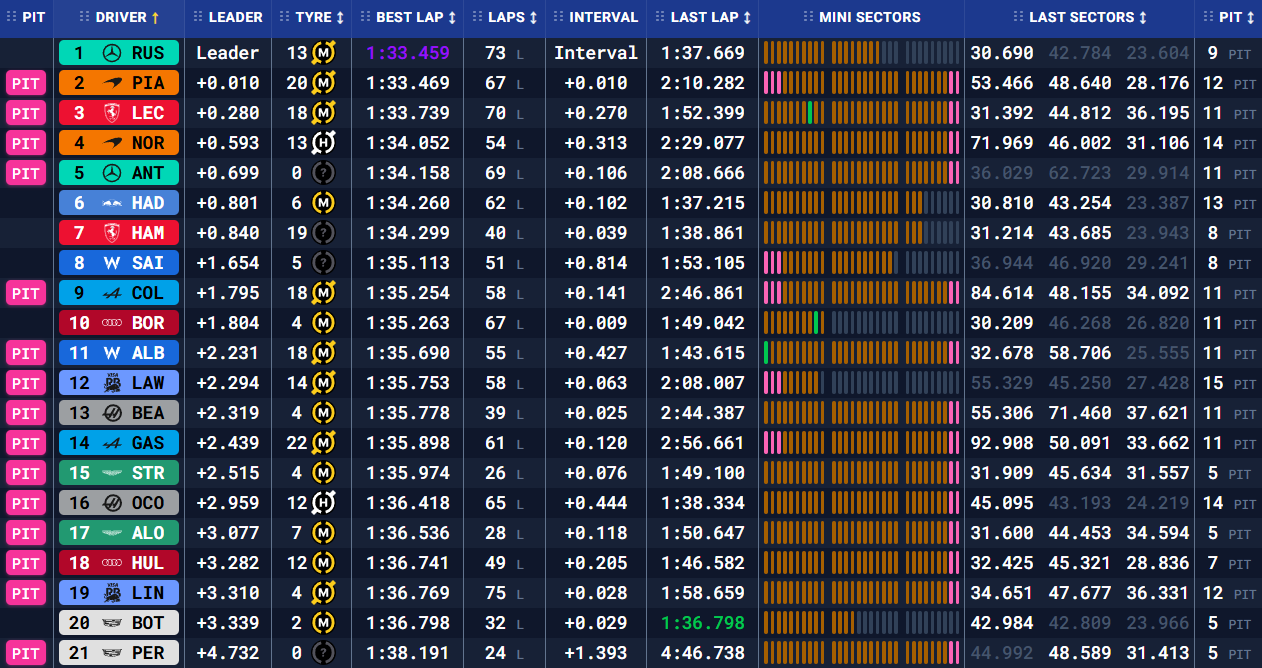
Task: Sort by the Last Sectors column header
Action: pyautogui.click(x=1080, y=17)
